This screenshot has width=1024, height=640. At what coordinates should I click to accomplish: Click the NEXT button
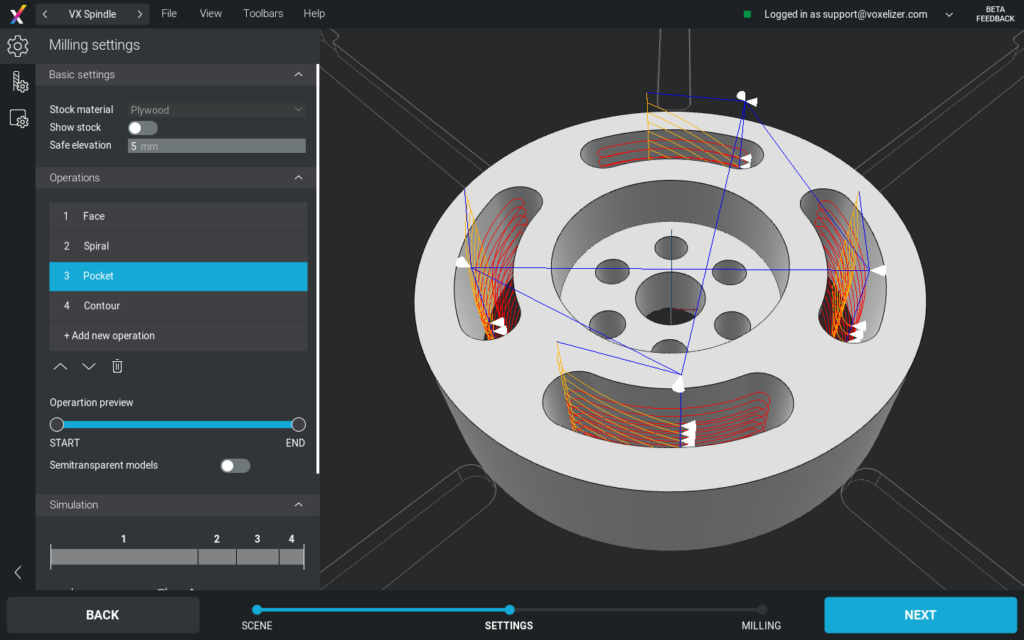coord(919,614)
